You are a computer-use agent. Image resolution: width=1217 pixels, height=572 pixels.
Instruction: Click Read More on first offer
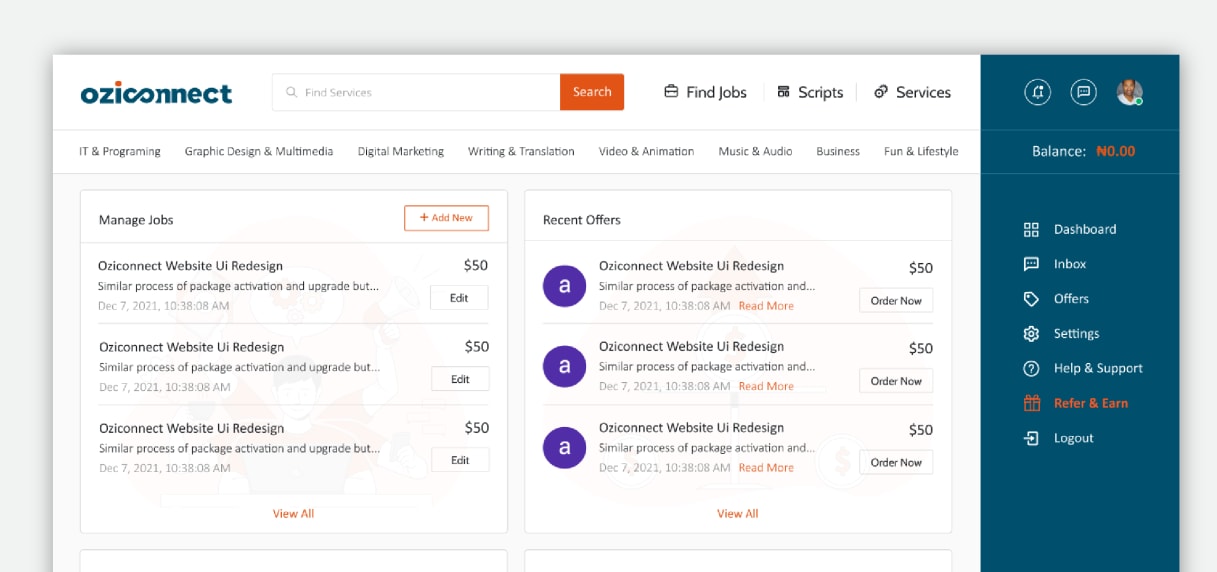766,306
